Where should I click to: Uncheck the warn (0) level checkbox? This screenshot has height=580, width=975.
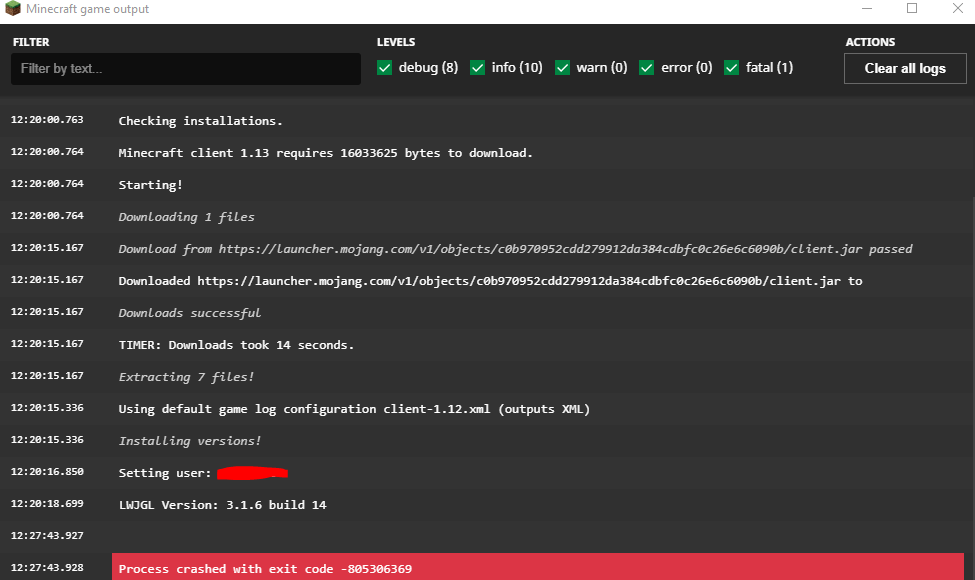(x=562, y=68)
